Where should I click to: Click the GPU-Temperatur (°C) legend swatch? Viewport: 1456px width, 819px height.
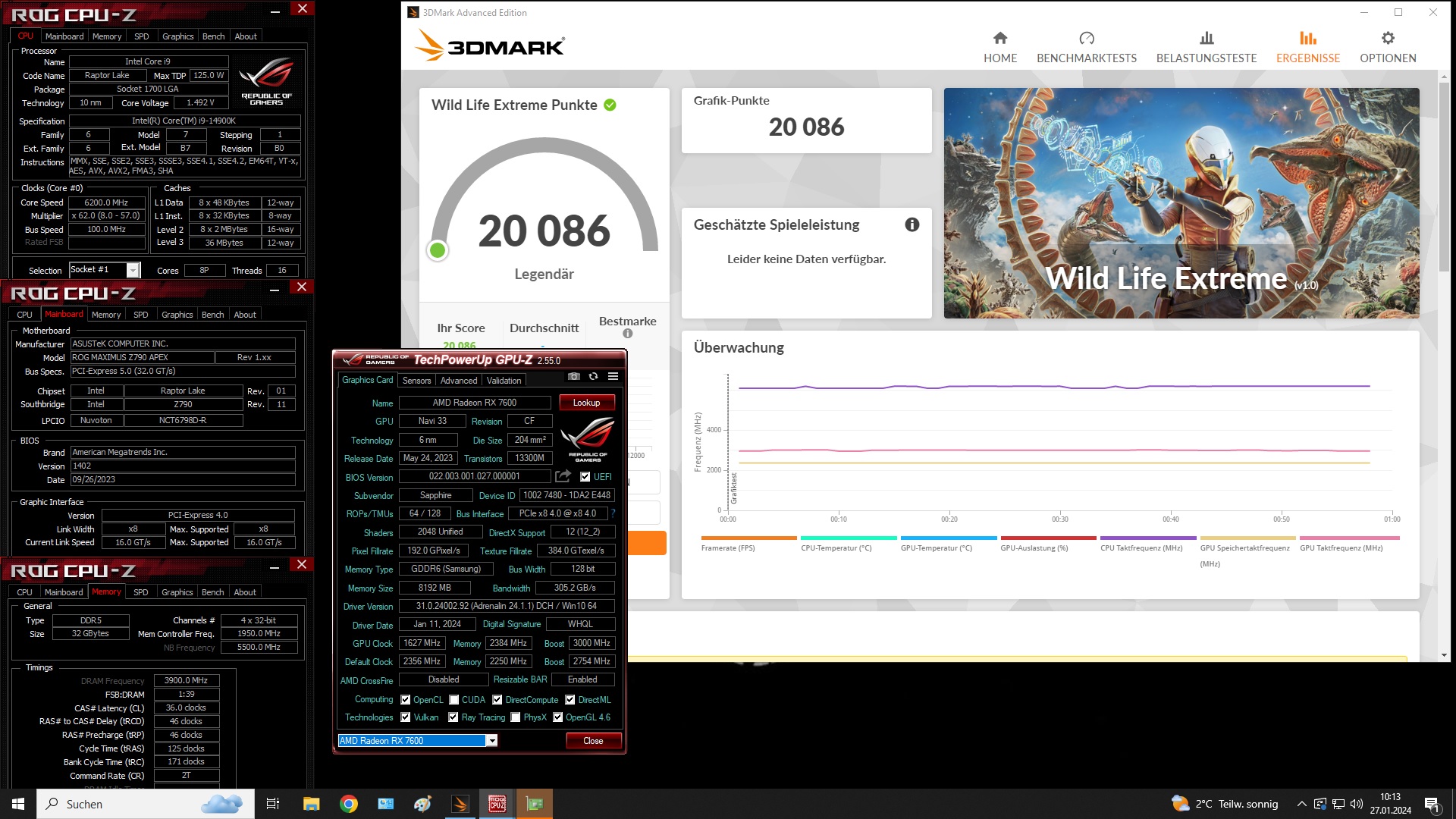948,538
